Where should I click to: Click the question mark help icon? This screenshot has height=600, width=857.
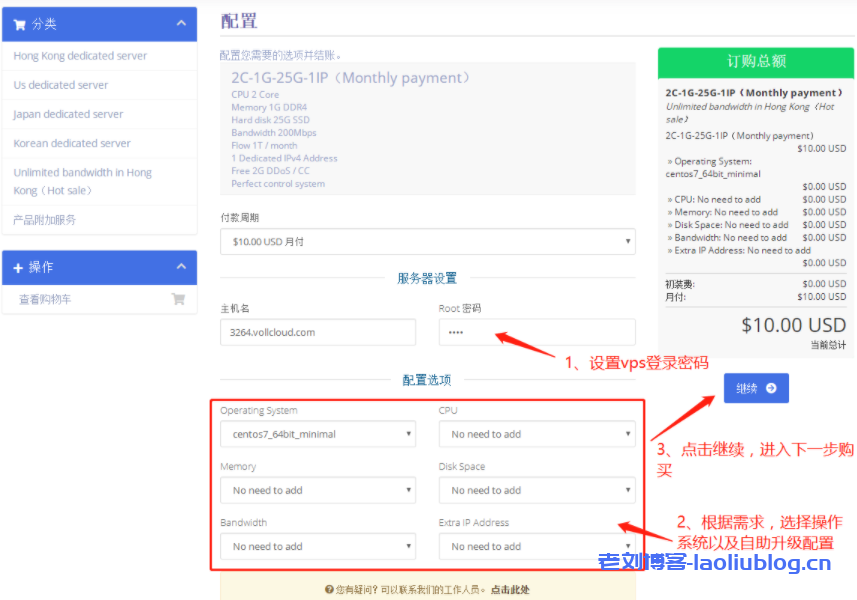tap(329, 590)
